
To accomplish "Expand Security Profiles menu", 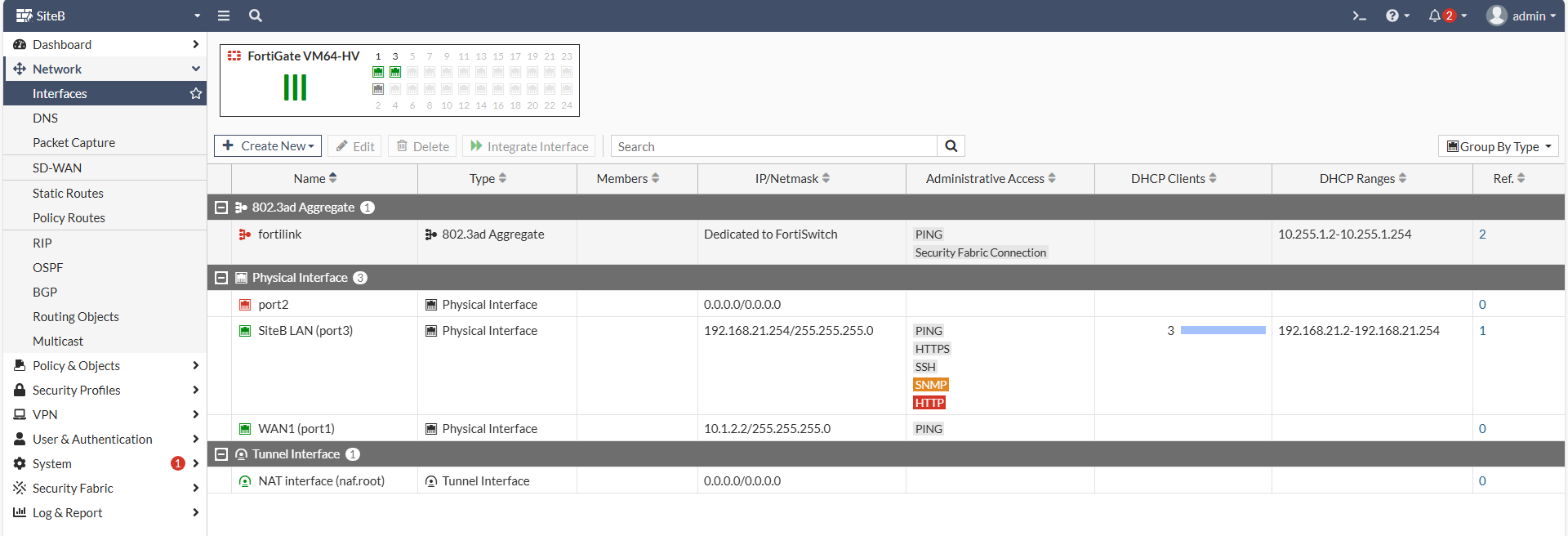I will [x=105, y=390].
